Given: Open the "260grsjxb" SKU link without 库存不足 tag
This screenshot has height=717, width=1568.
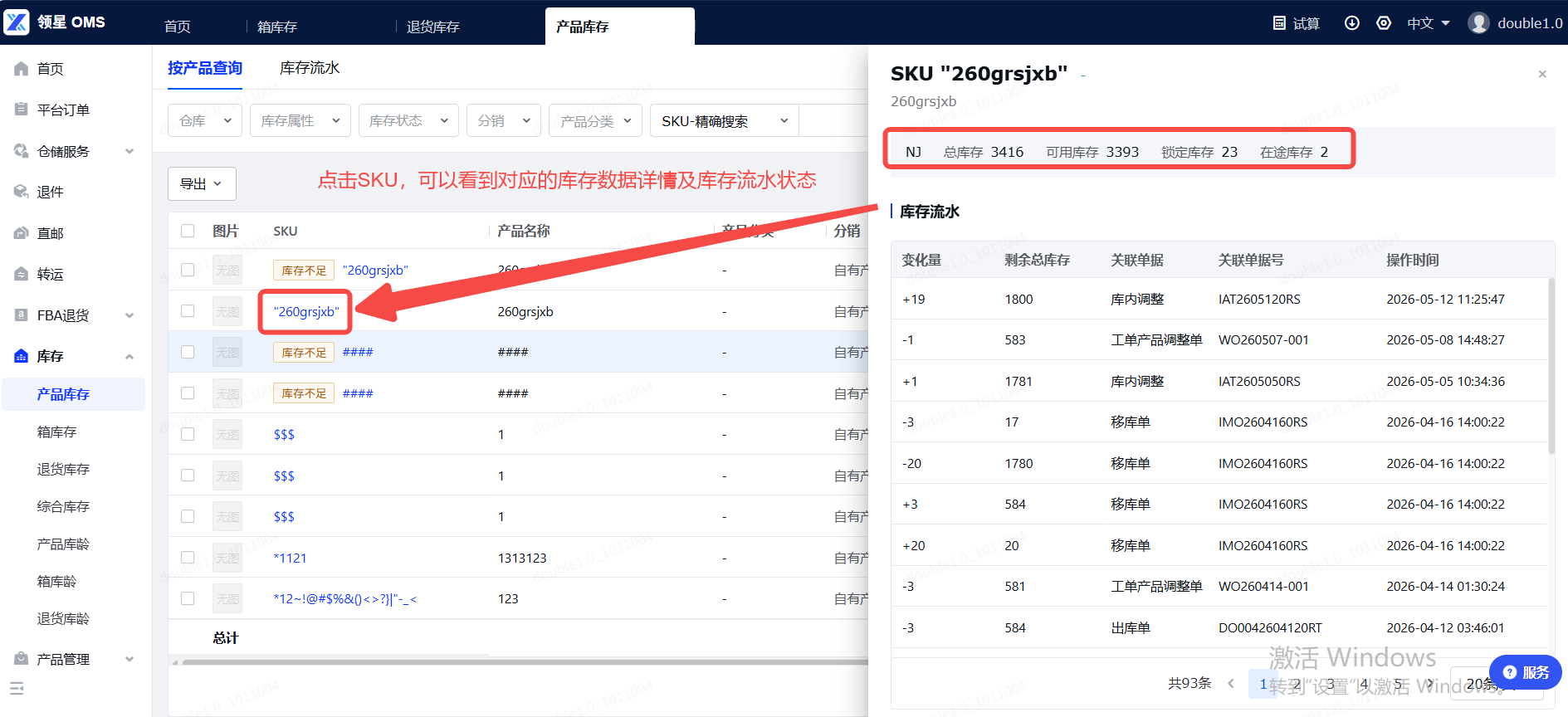Looking at the screenshot, I should tap(306, 311).
